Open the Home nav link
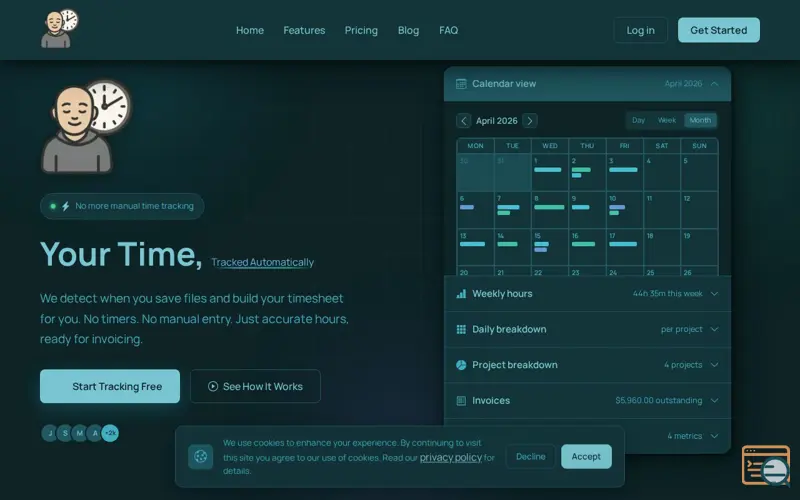 [x=250, y=30]
